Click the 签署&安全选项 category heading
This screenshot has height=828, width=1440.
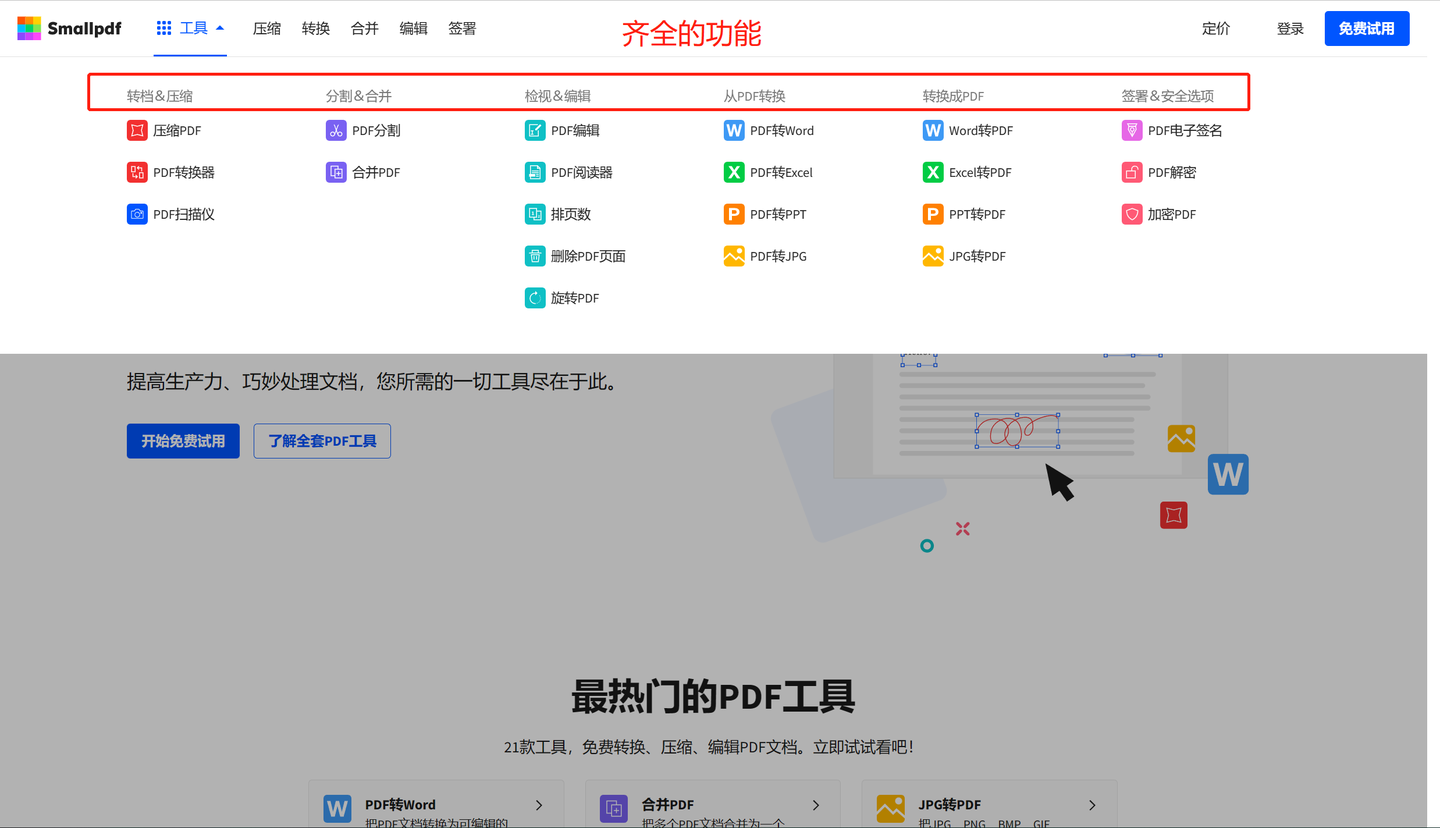(x=1168, y=96)
